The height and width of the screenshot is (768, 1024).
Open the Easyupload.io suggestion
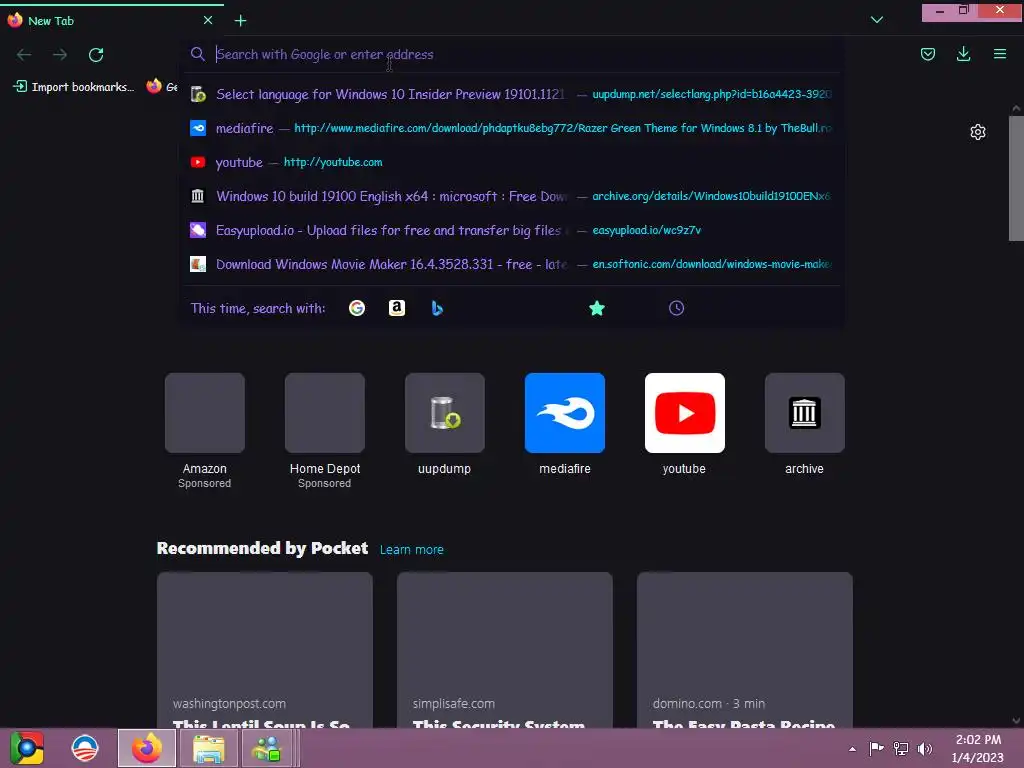tap(511, 230)
